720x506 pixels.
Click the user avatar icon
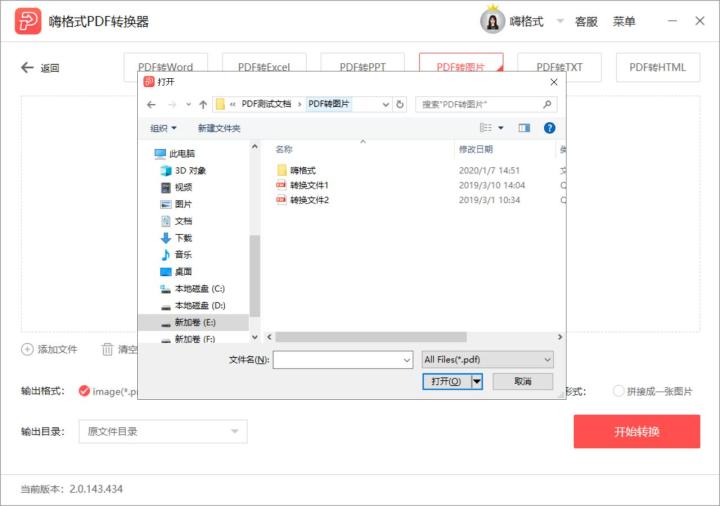(x=492, y=21)
